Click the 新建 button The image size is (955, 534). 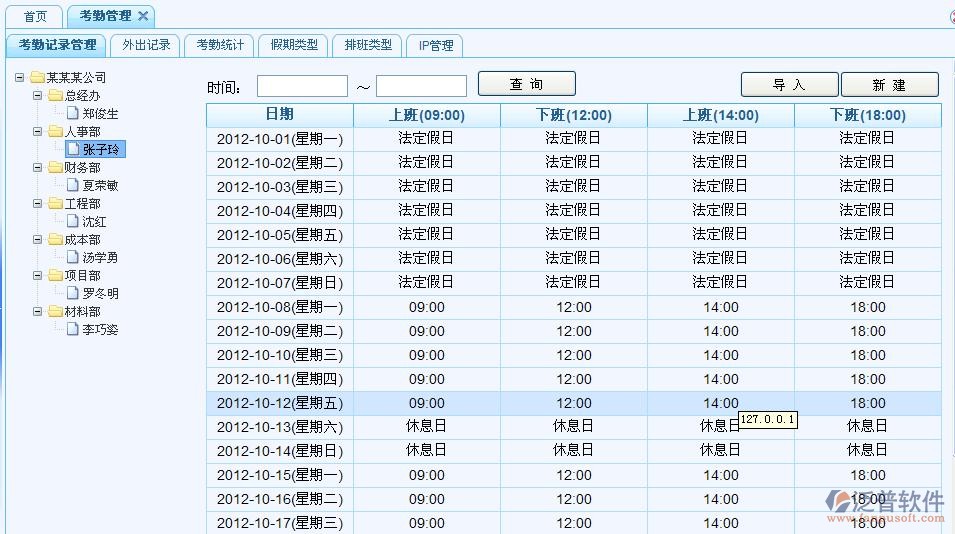coord(889,85)
